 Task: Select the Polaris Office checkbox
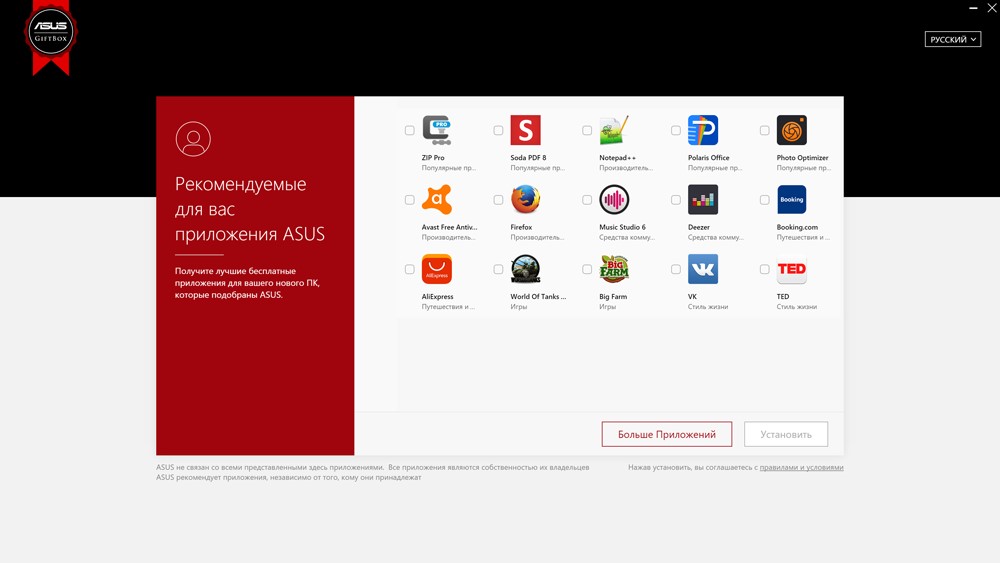point(675,130)
